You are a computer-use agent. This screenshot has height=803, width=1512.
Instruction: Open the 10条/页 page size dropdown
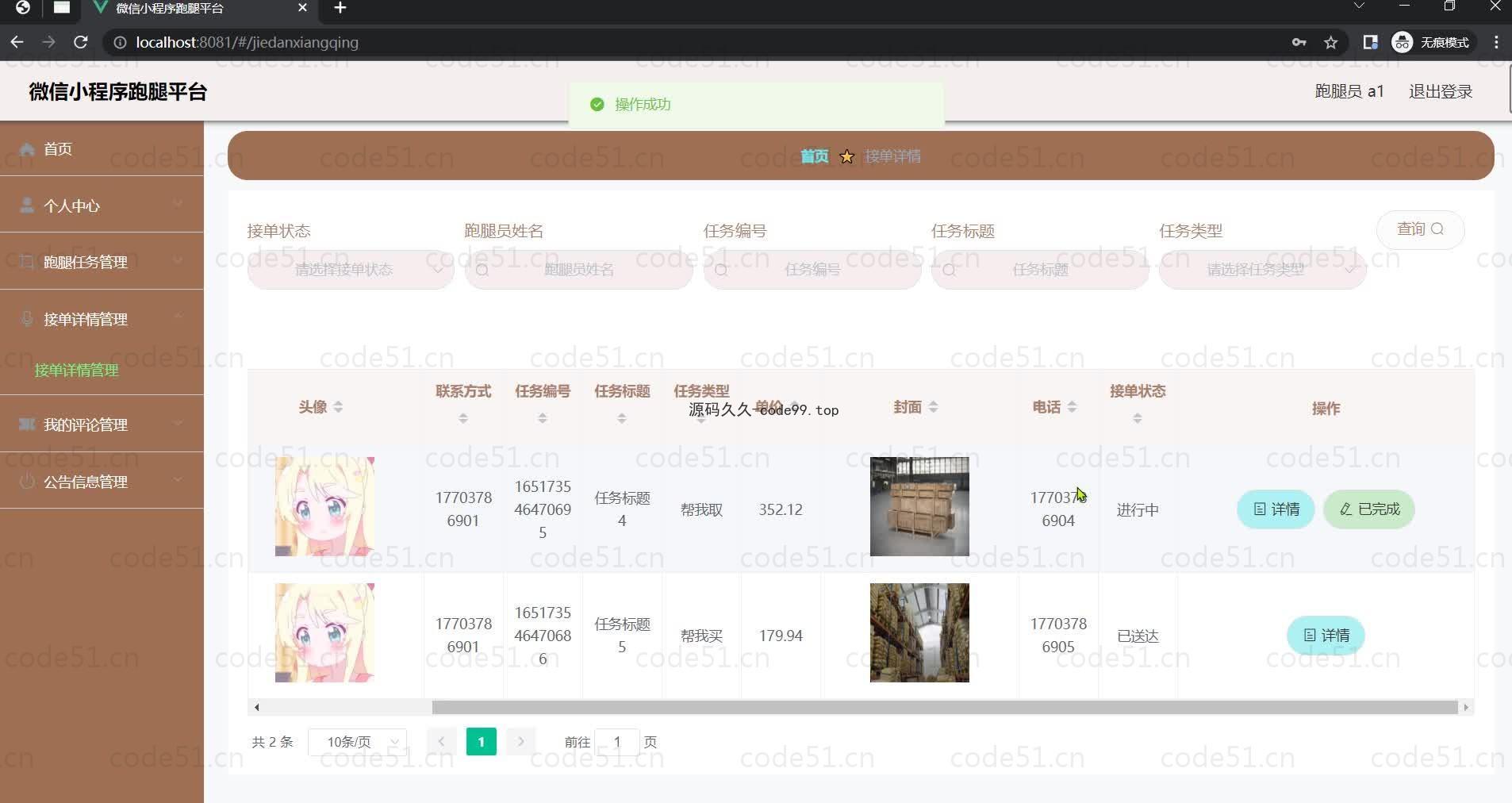point(358,742)
